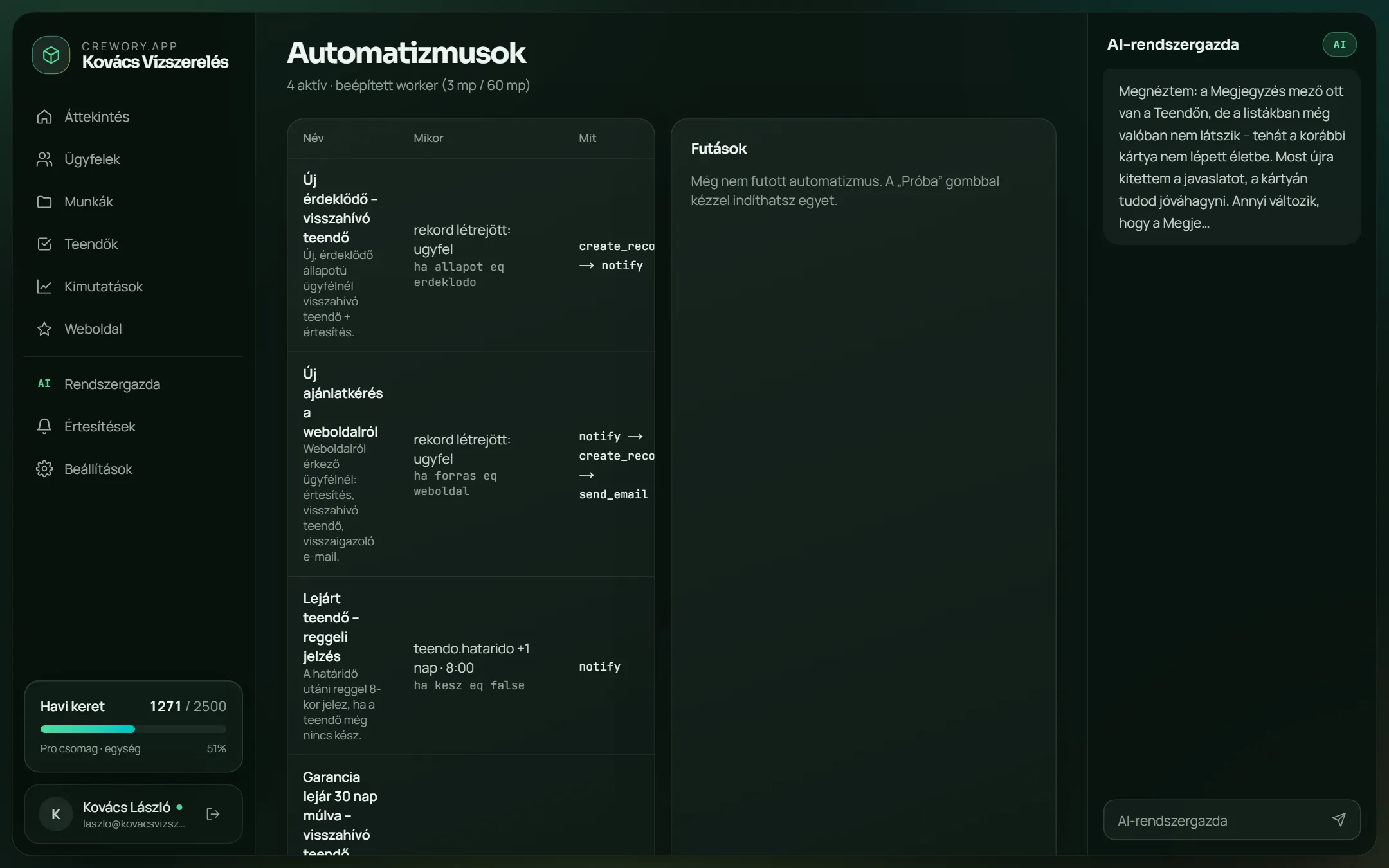Click the 'ha forras eq weboldal' condition
The height and width of the screenshot is (868, 1389).
[x=455, y=484]
